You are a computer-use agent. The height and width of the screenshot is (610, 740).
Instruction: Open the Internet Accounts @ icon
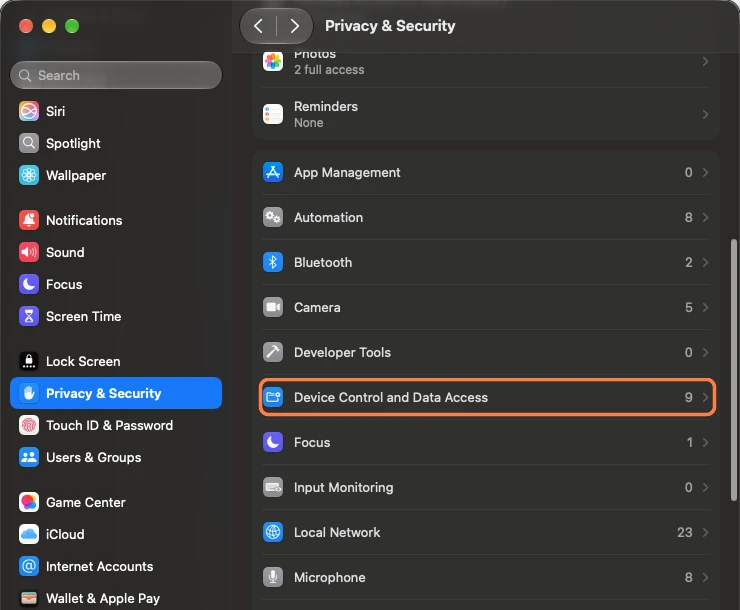pos(29,566)
